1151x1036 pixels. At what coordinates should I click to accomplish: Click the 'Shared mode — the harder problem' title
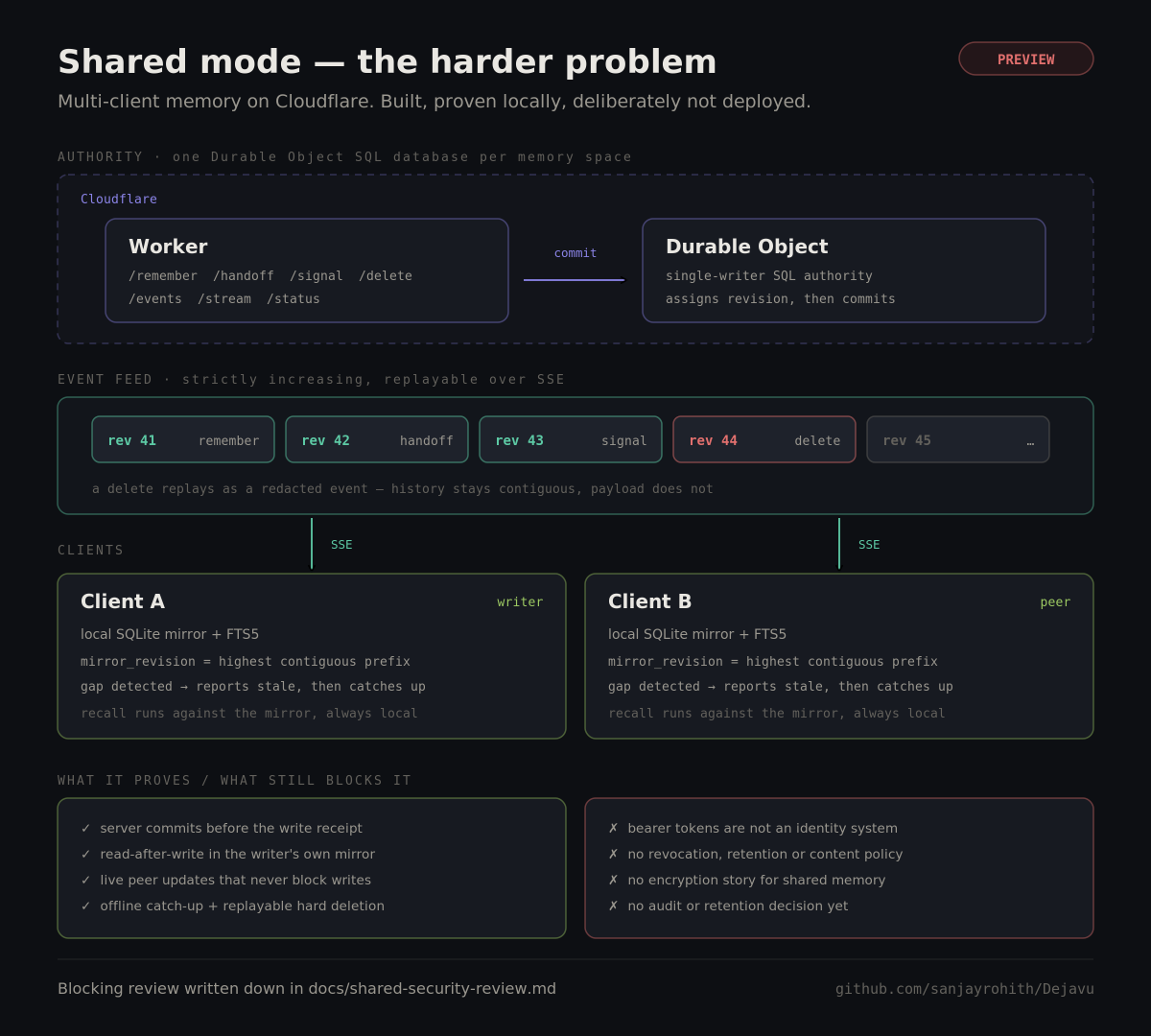(388, 61)
